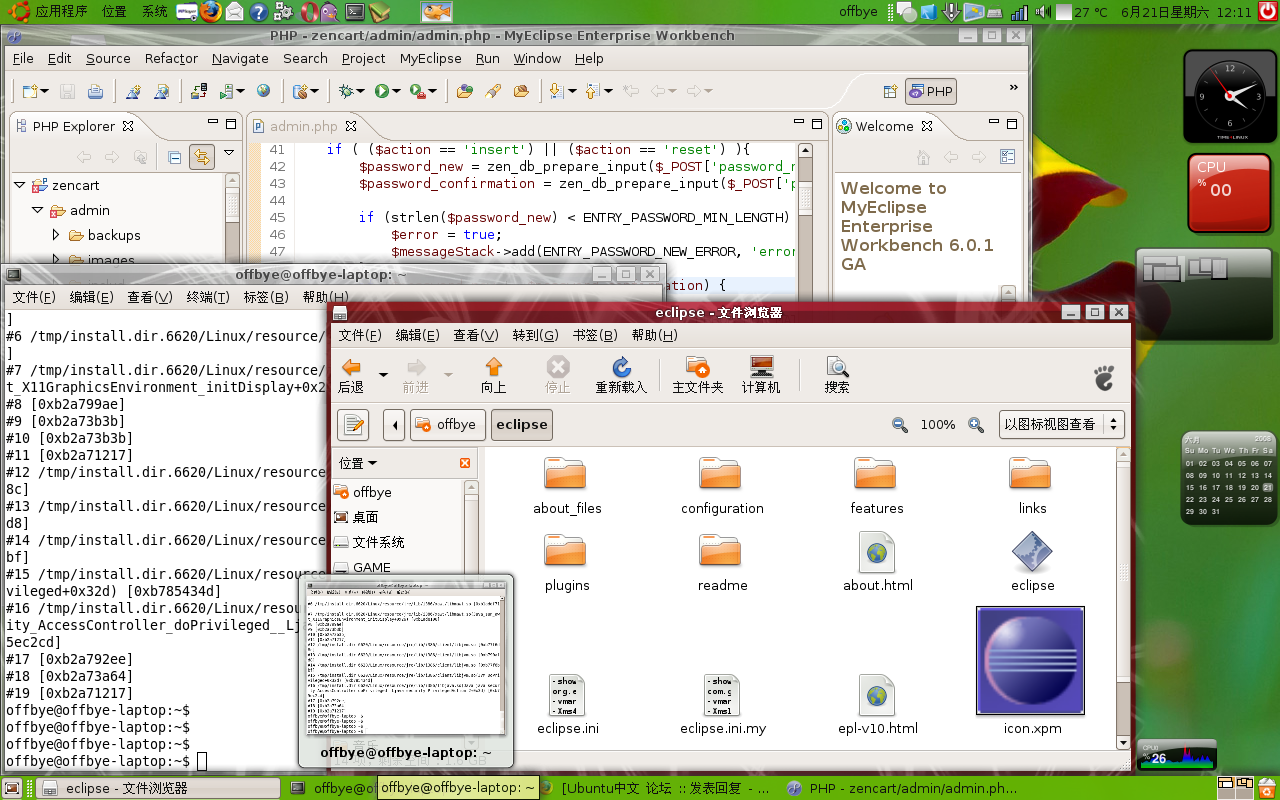The image size is (1280, 800).
Task: Click Search (搜索) icon in file browser
Action: point(837,375)
